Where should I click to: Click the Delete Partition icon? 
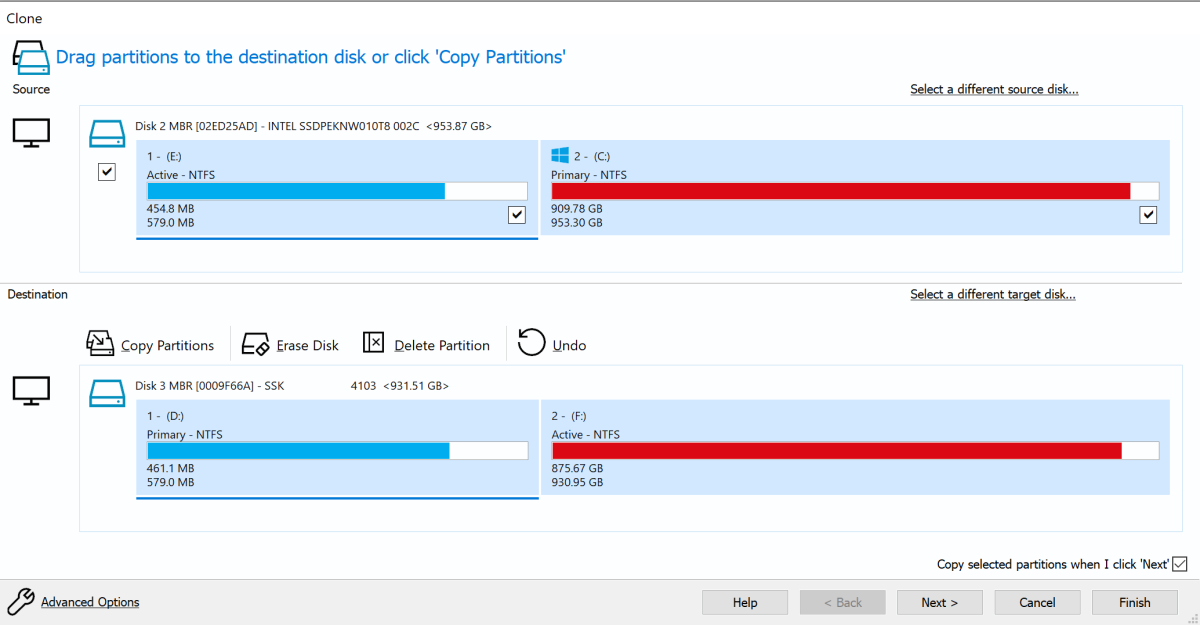[373, 343]
